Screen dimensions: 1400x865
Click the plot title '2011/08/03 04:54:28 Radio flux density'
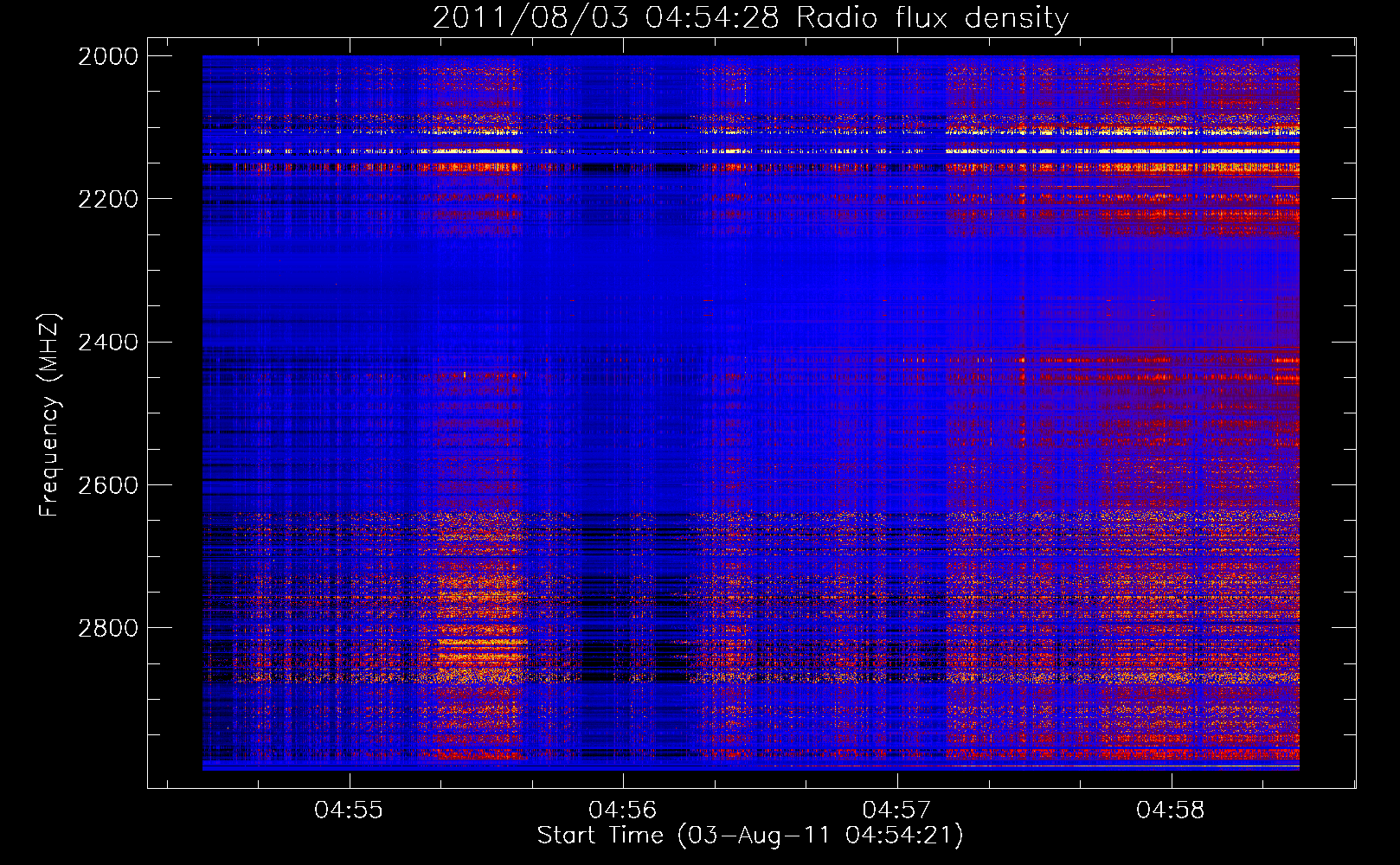pos(750,18)
